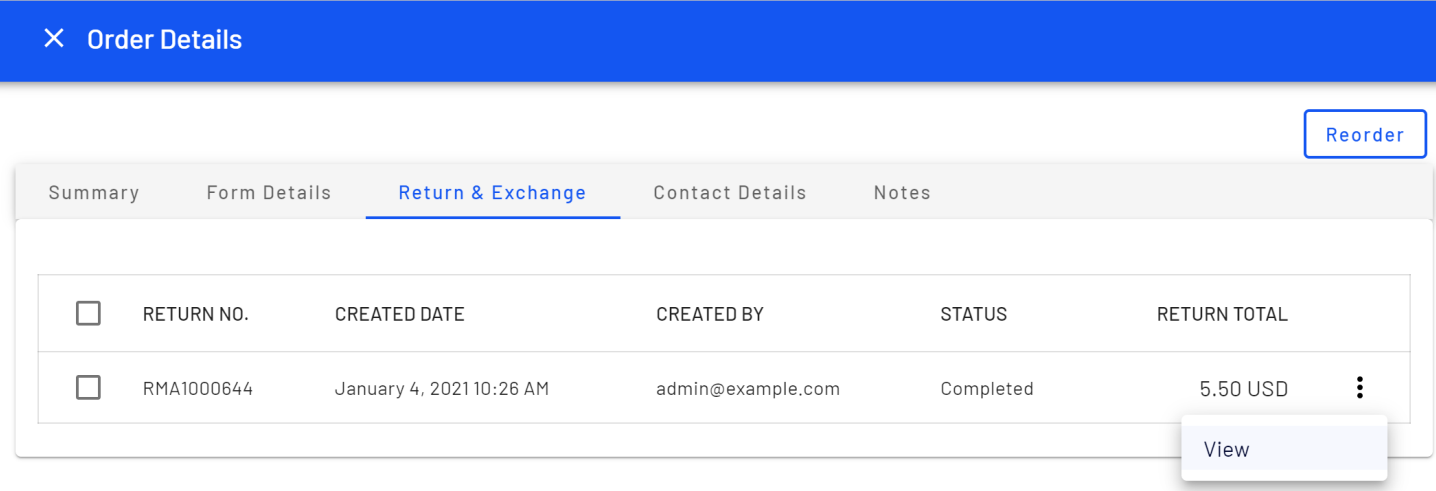Click the Completed status cell
This screenshot has height=491, width=1436.
click(986, 389)
